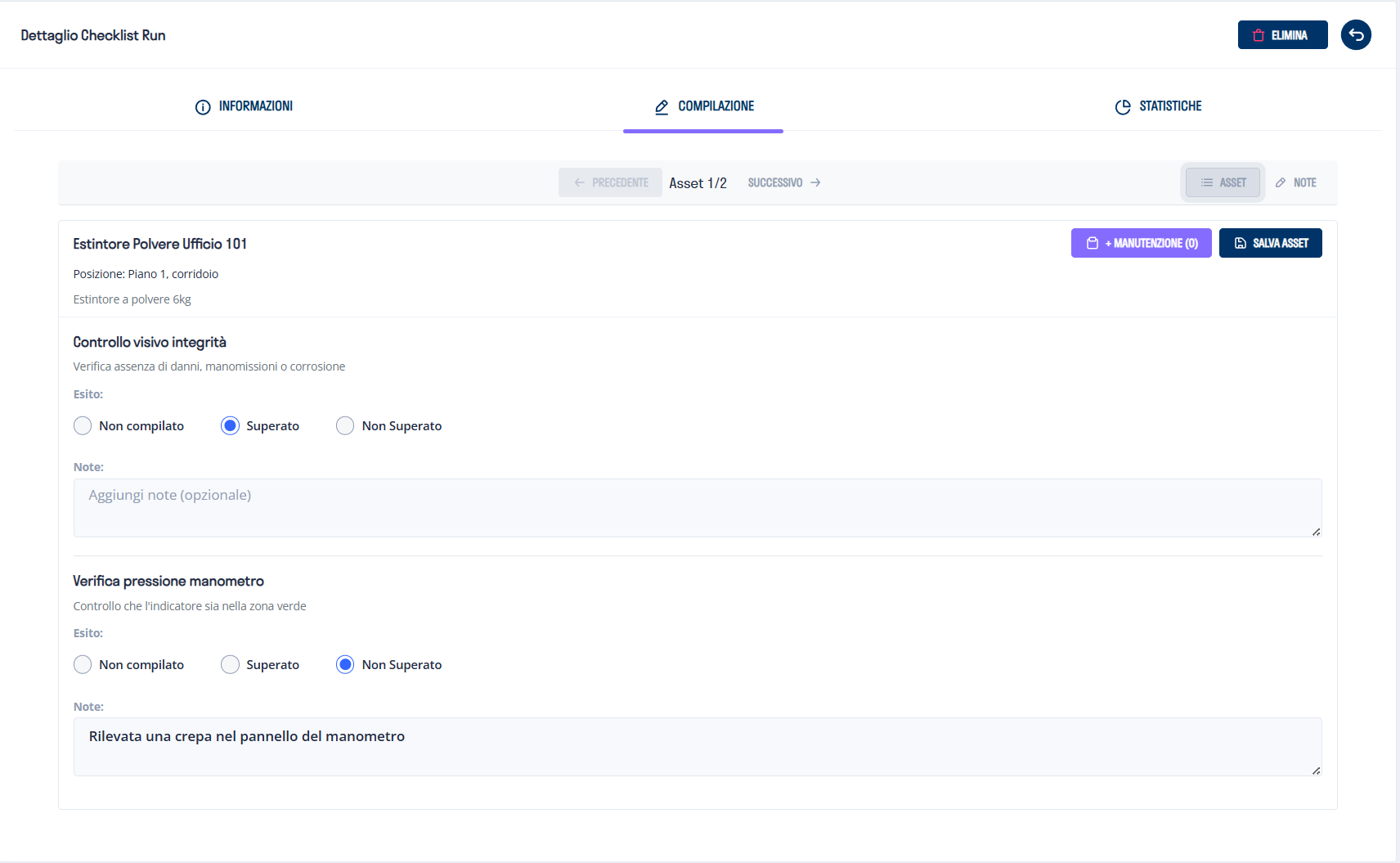The height and width of the screenshot is (863, 1400).
Task: Open the Asset list view
Action: [x=1223, y=182]
